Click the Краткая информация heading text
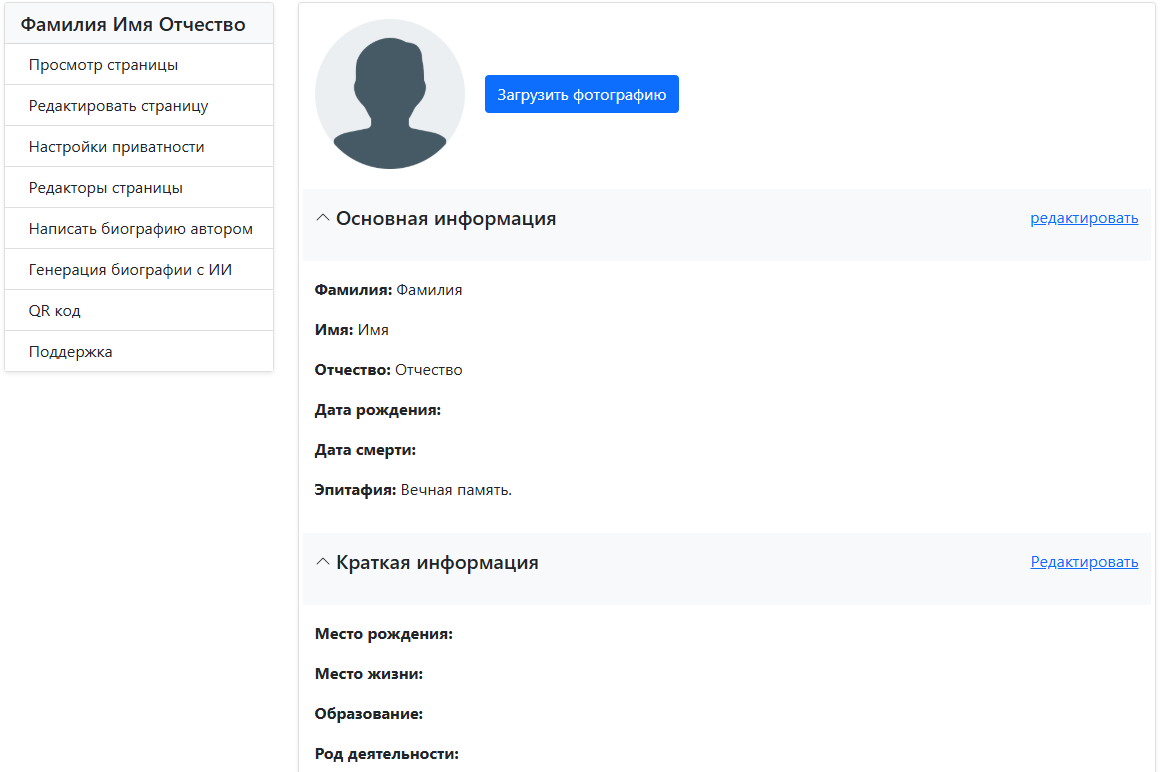 point(437,563)
